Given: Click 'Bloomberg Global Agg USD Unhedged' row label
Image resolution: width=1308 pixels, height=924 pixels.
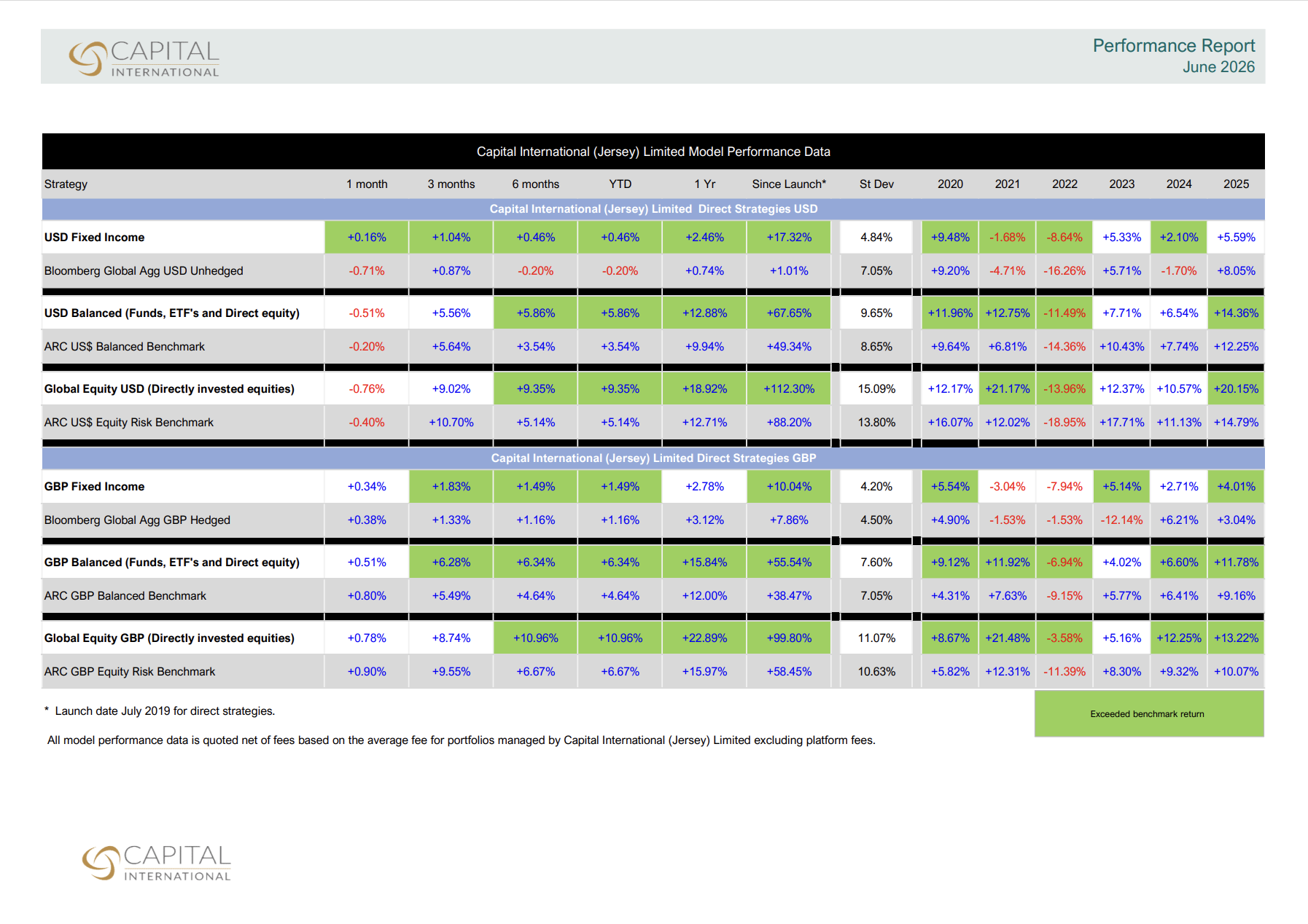Looking at the screenshot, I should coord(144,271).
